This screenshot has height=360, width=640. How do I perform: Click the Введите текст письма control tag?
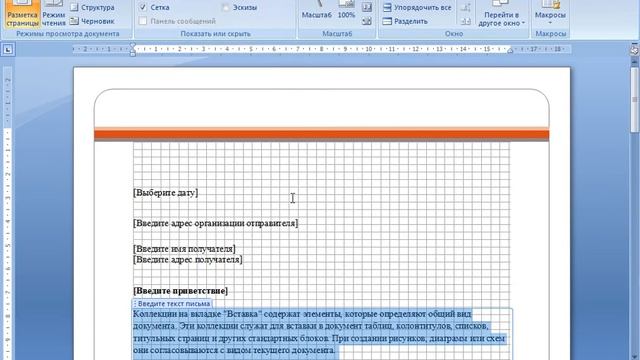tap(172, 304)
